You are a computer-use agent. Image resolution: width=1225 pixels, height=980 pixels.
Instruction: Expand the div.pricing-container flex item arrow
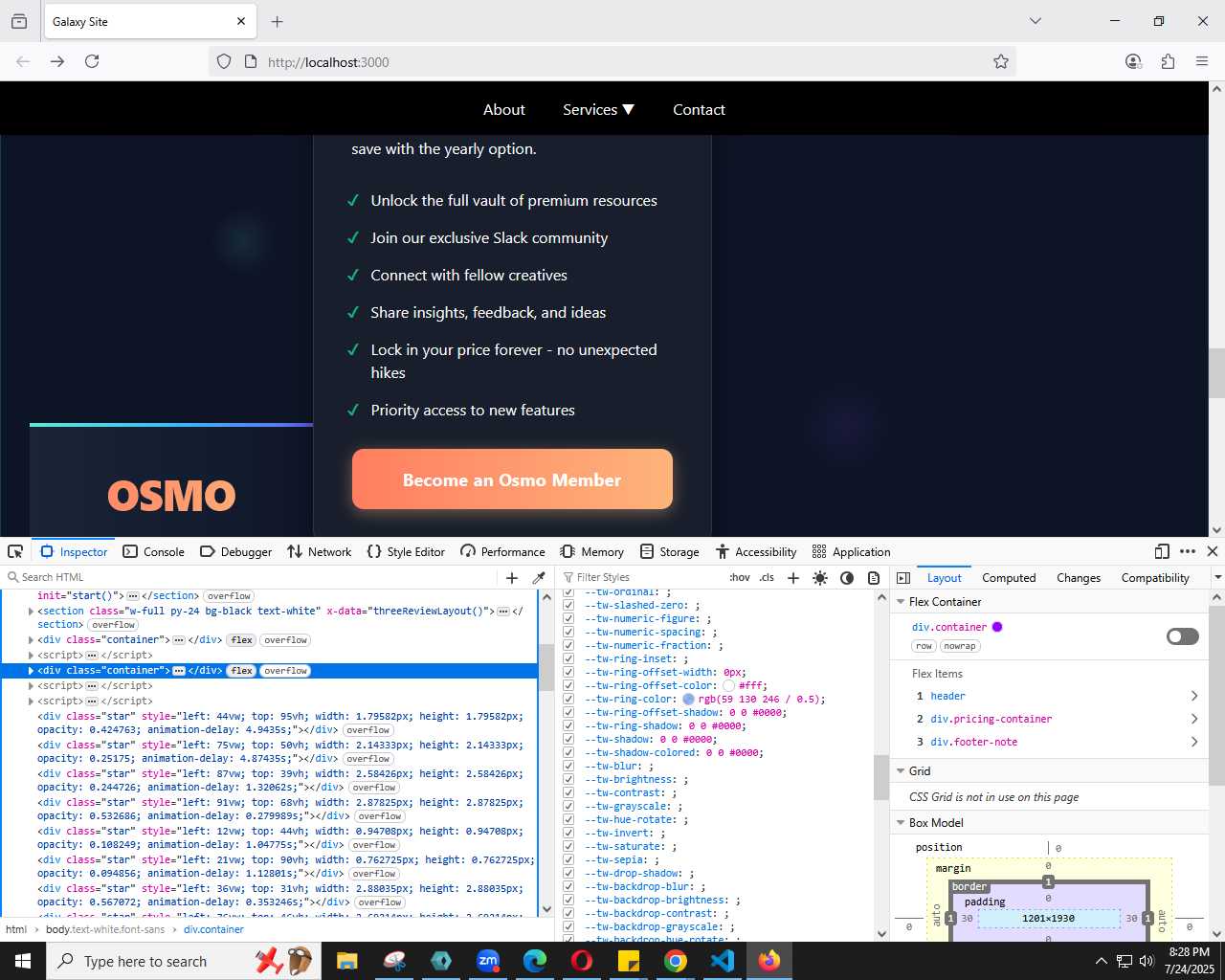[x=1194, y=719]
